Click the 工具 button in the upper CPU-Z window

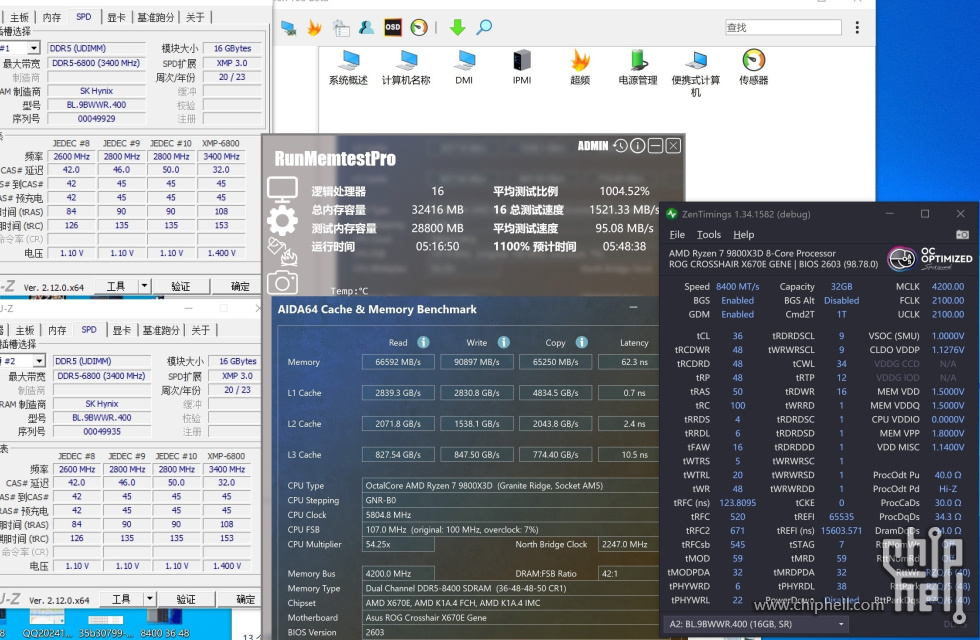pyautogui.click(x=116, y=286)
